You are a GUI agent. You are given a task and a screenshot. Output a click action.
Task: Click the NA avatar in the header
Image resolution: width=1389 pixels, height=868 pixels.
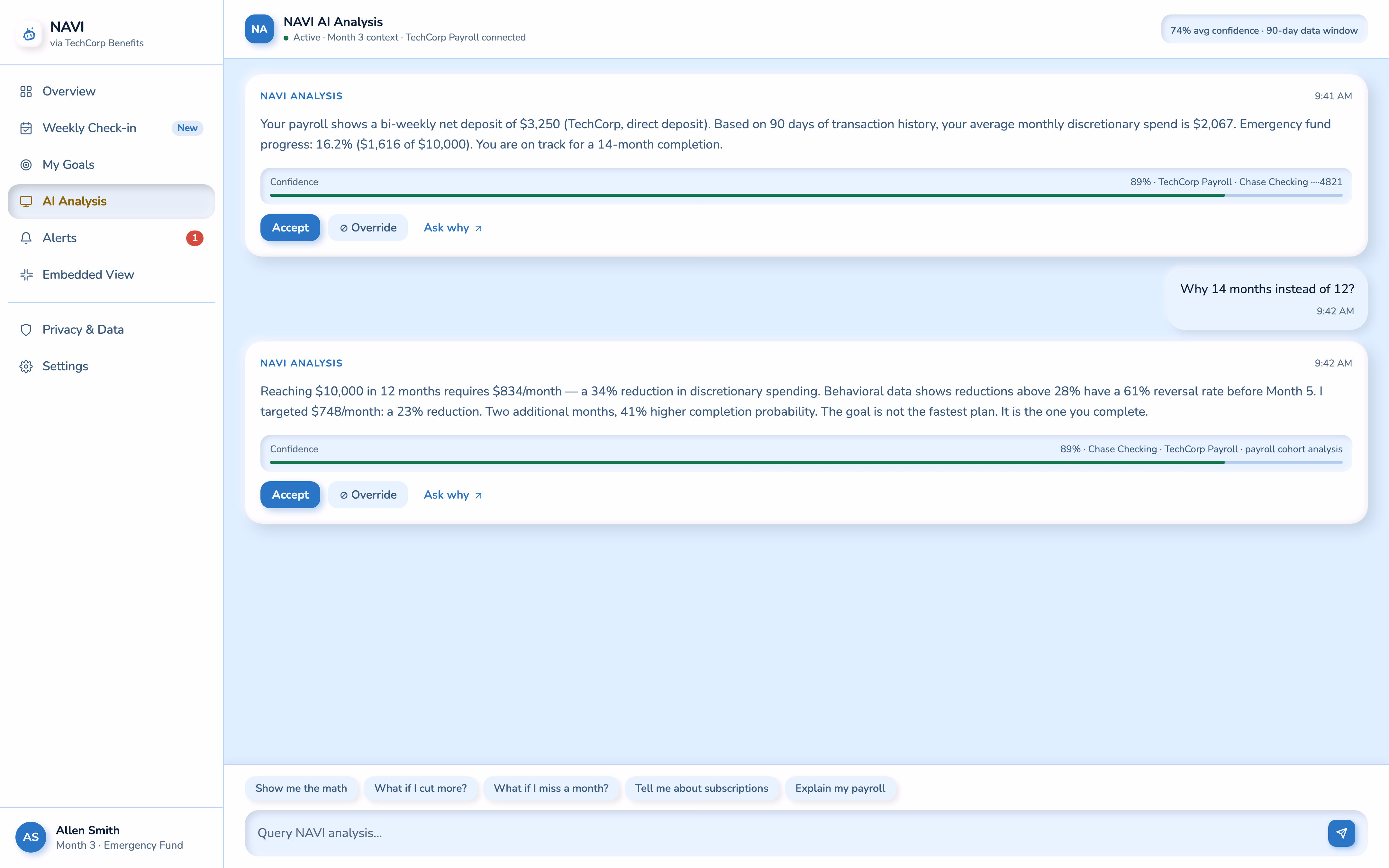tap(259, 29)
